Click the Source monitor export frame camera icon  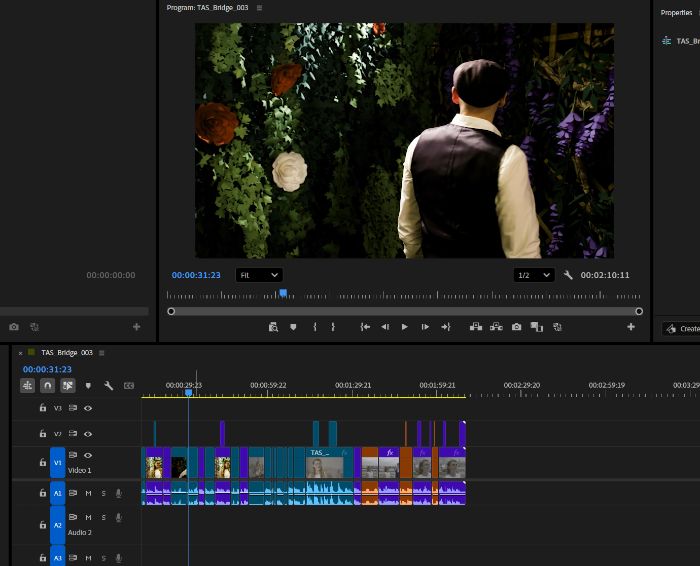[14, 327]
